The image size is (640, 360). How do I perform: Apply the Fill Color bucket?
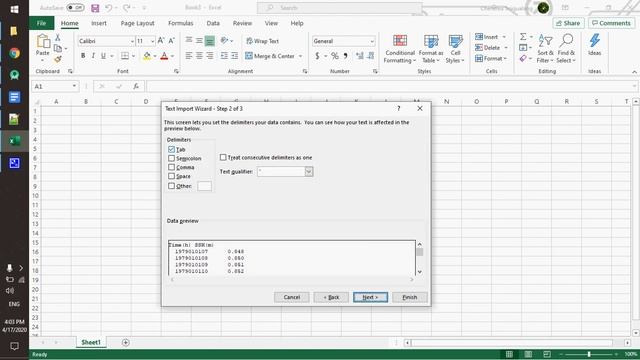click(x=147, y=56)
